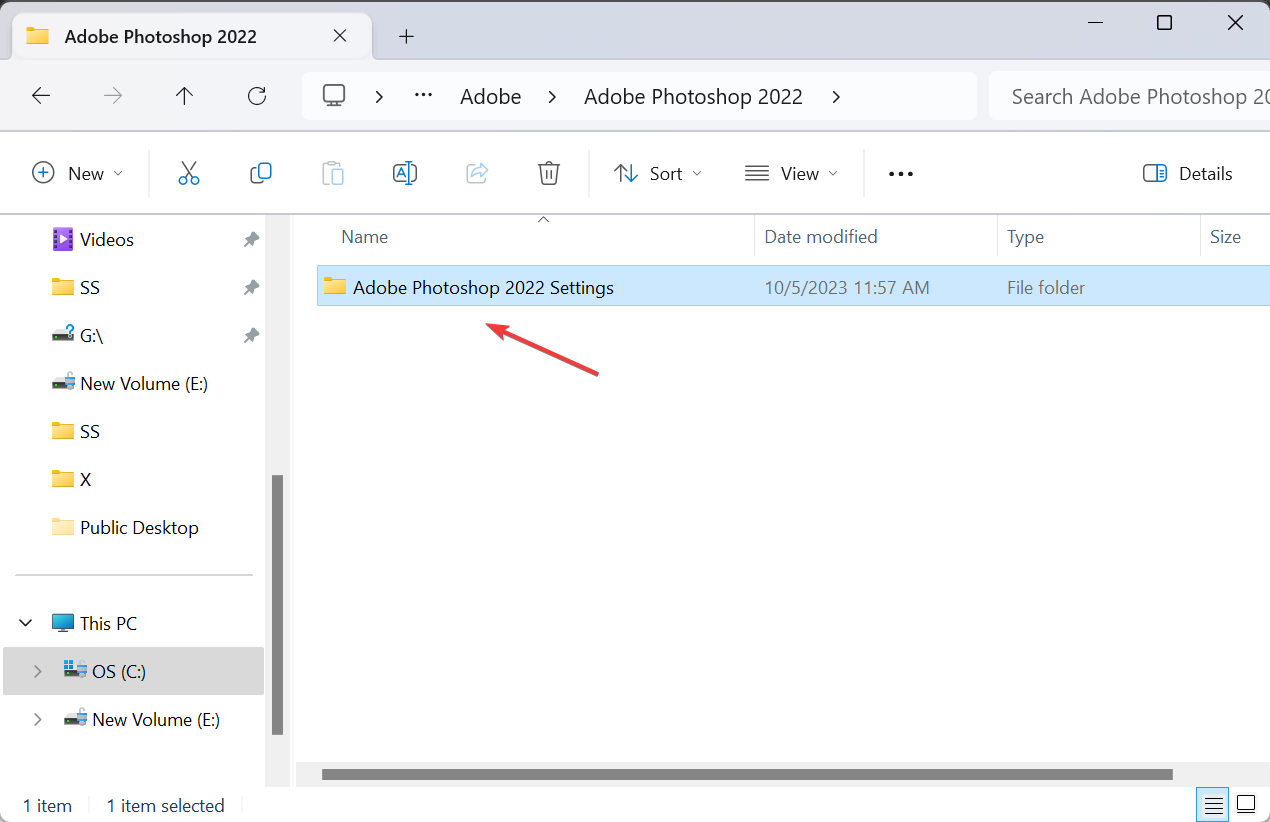Image resolution: width=1270 pixels, height=822 pixels.
Task: Expand New Volume (E:) under This PC
Action: 38,719
